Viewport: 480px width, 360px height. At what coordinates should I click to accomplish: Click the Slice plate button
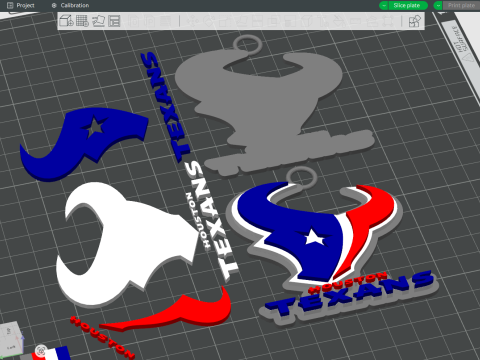(408, 5)
